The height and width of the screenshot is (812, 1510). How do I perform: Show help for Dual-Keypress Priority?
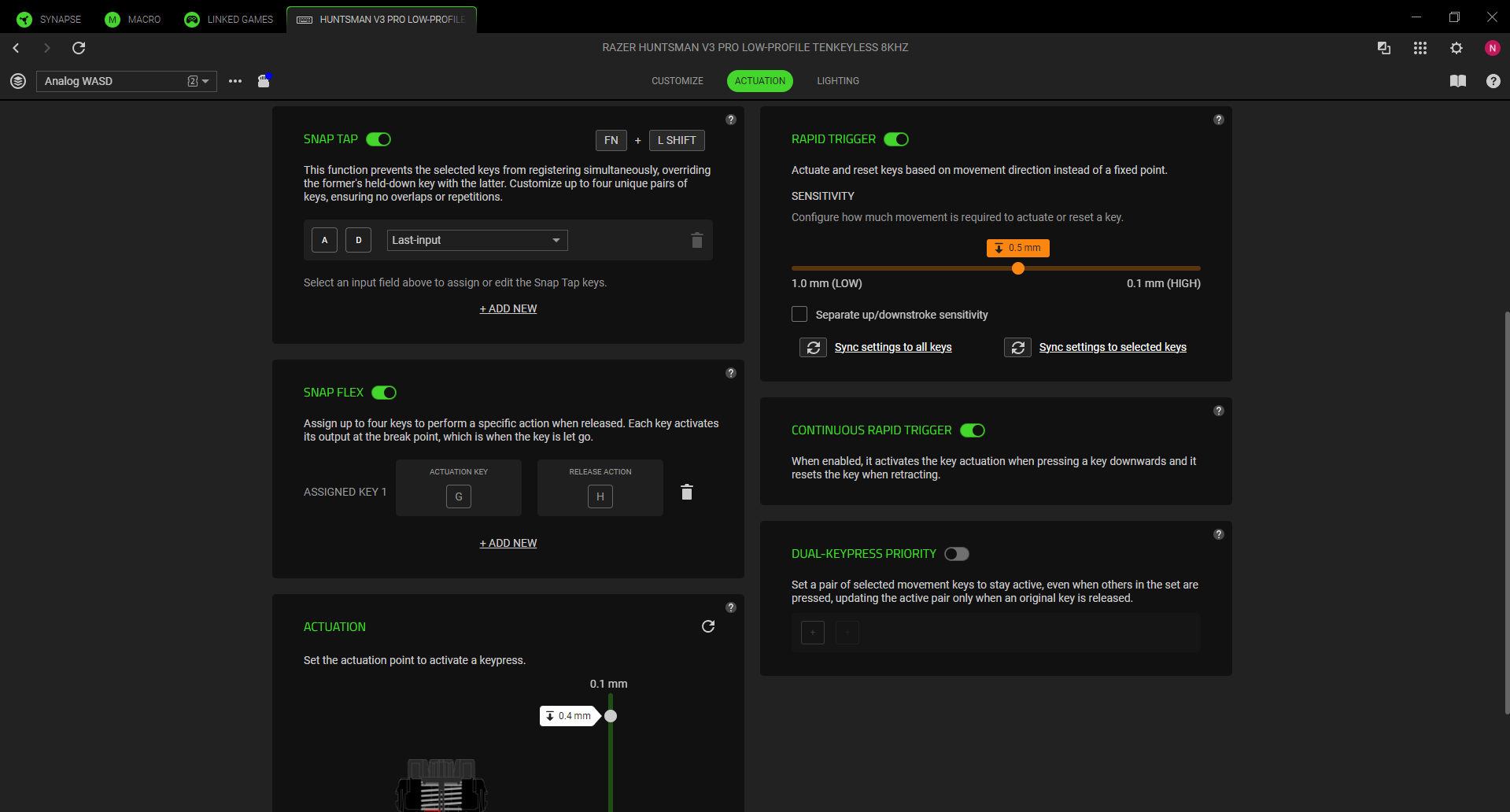[x=1219, y=534]
